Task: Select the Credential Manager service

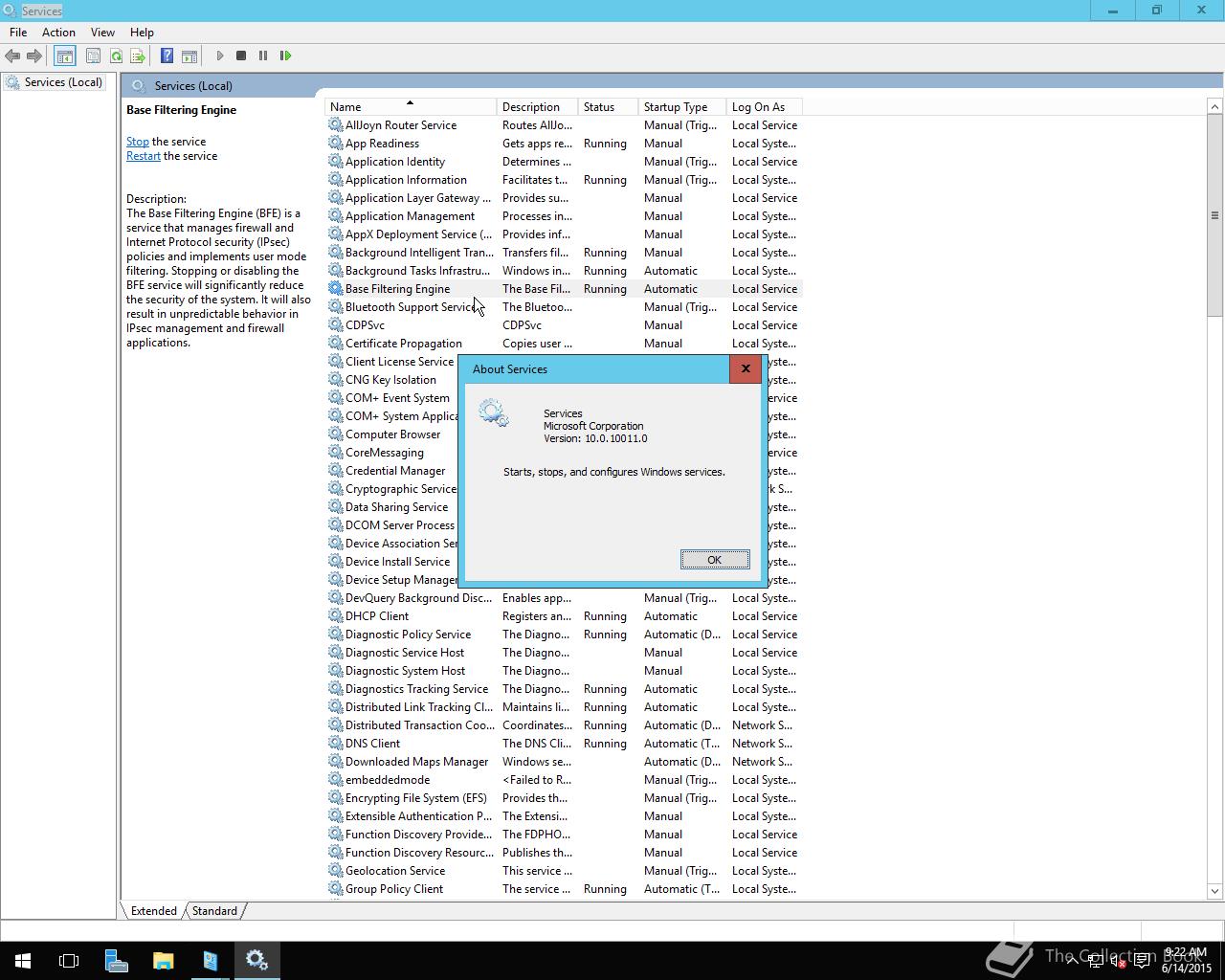Action: (394, 471)
